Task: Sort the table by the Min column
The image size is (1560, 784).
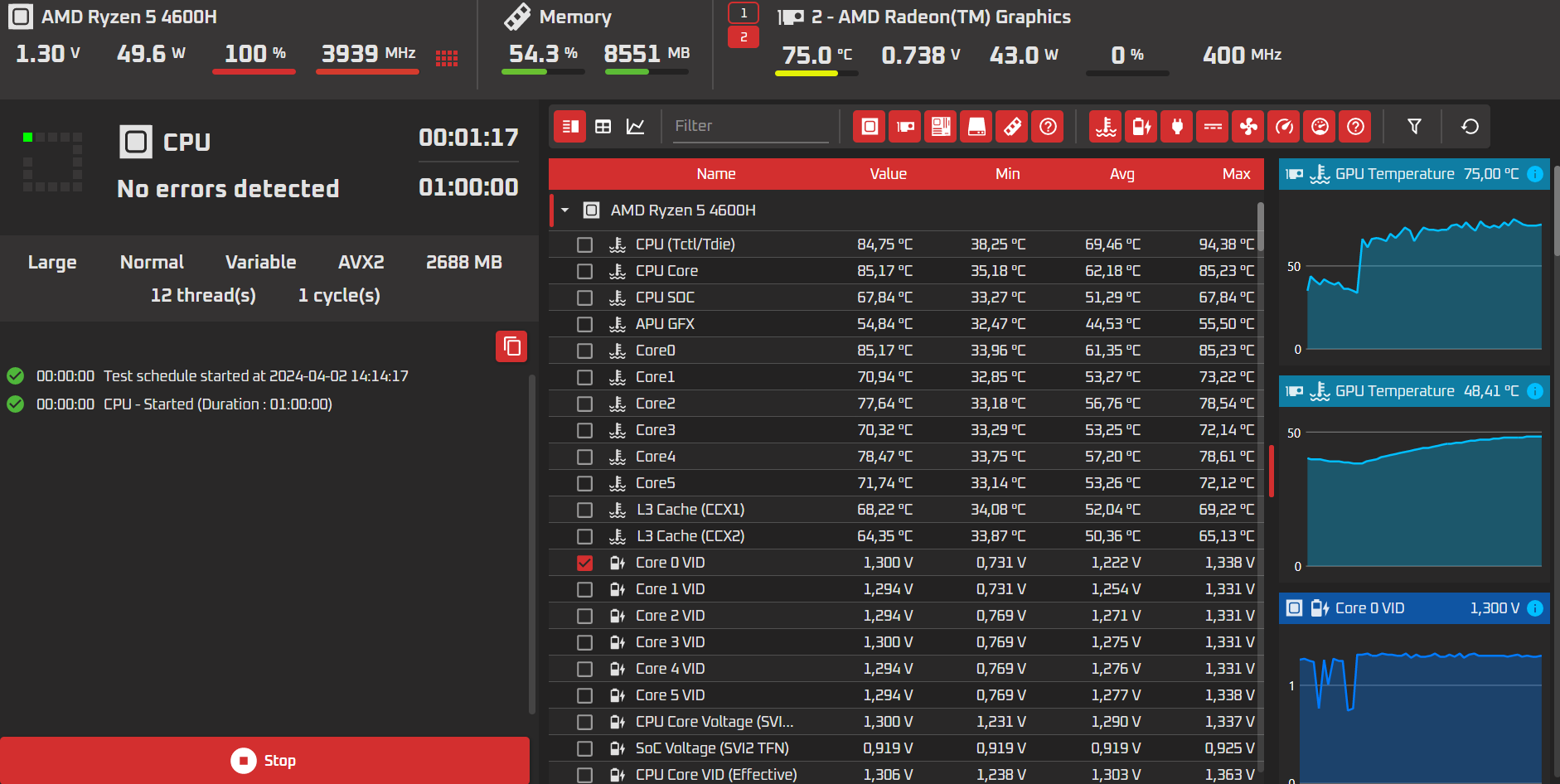Action: (1007, 174)
